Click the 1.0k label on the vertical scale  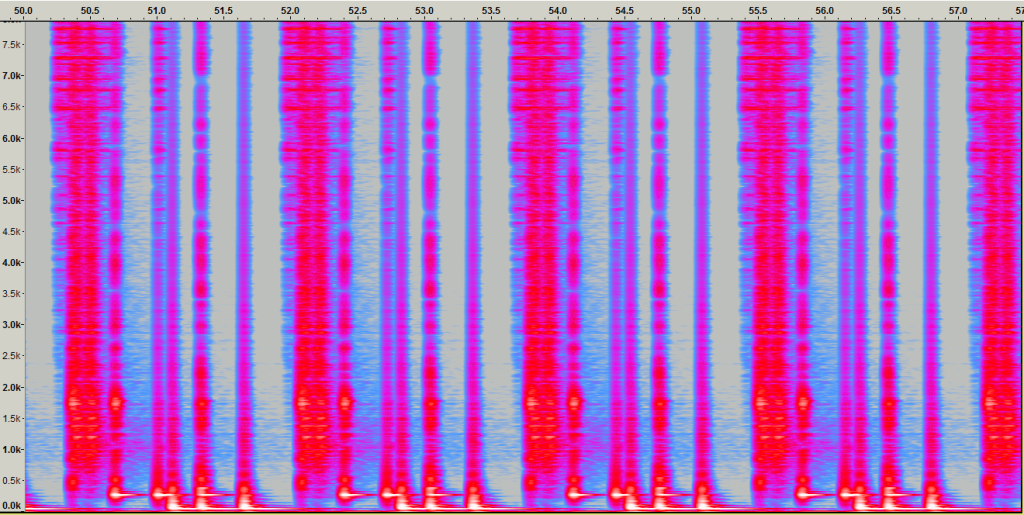pos(11,450)
